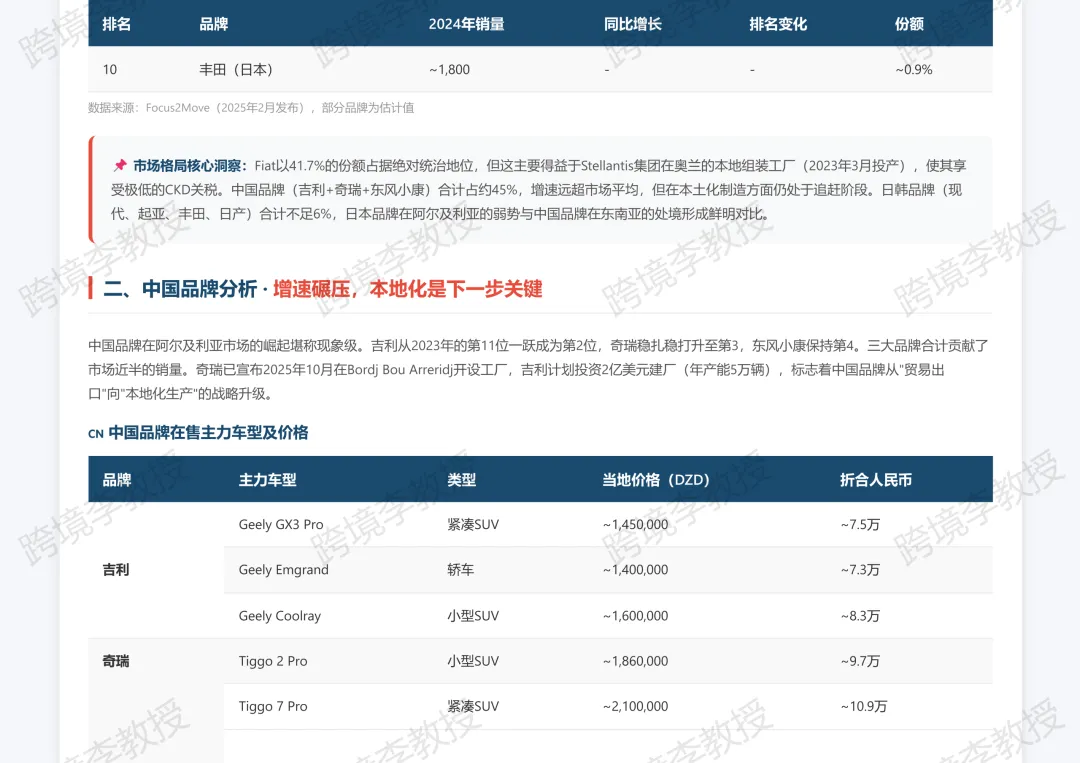This screenshot has width=1080, height=763.
Task: Click the Tiggo 2 Pro model cell
Action: click(x=273, y=661)
